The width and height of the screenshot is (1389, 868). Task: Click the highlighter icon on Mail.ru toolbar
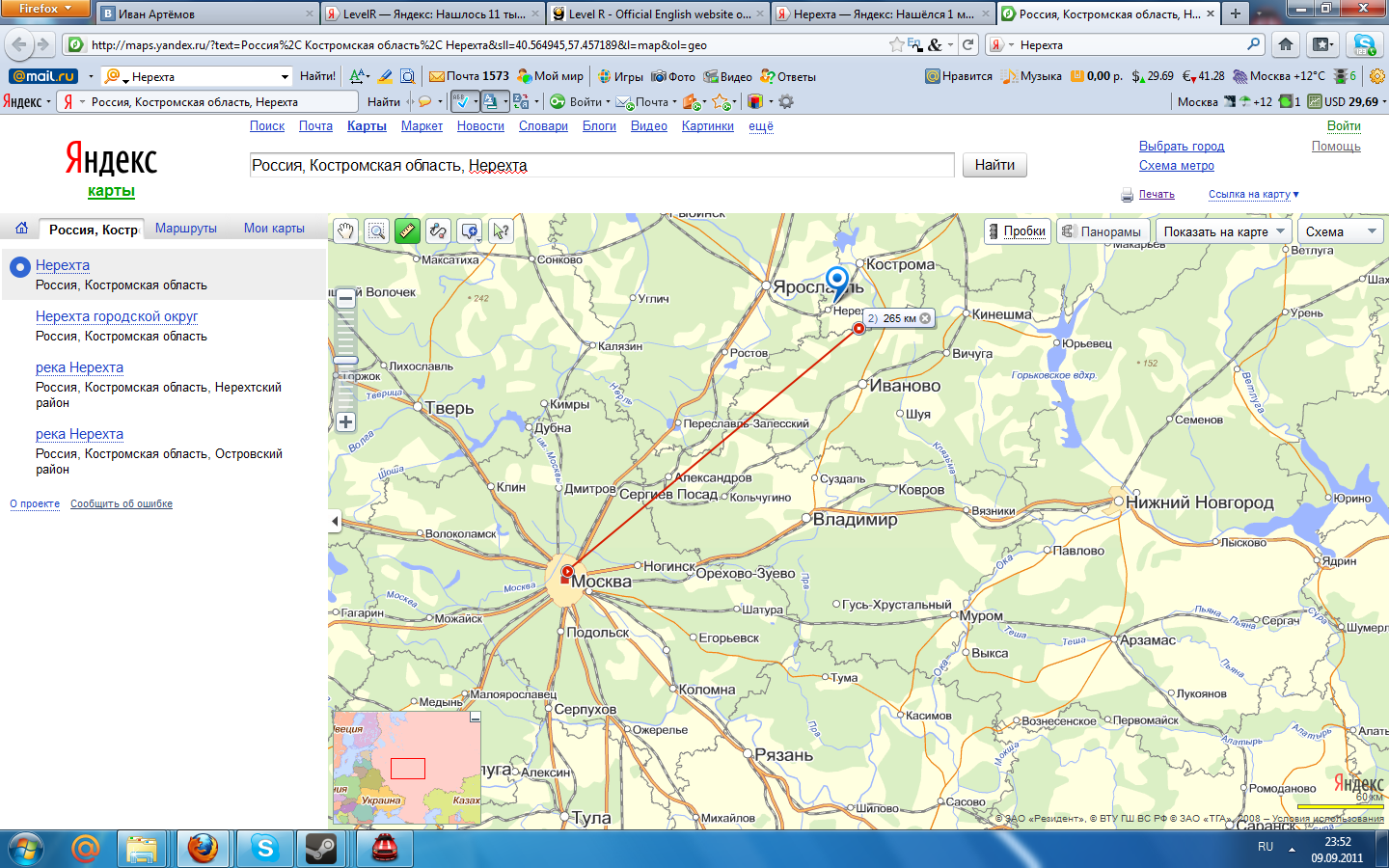(x=385, y=76)
